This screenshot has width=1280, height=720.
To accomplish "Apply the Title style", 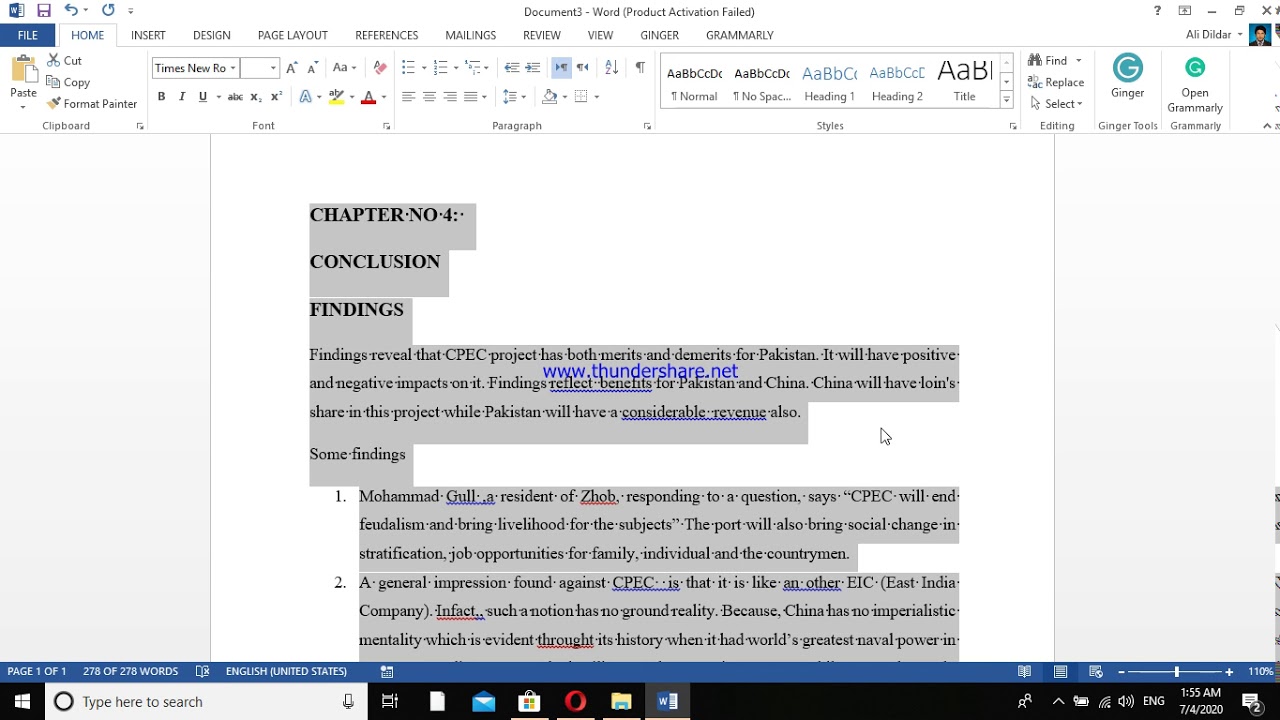I will [x=964, y=81].
